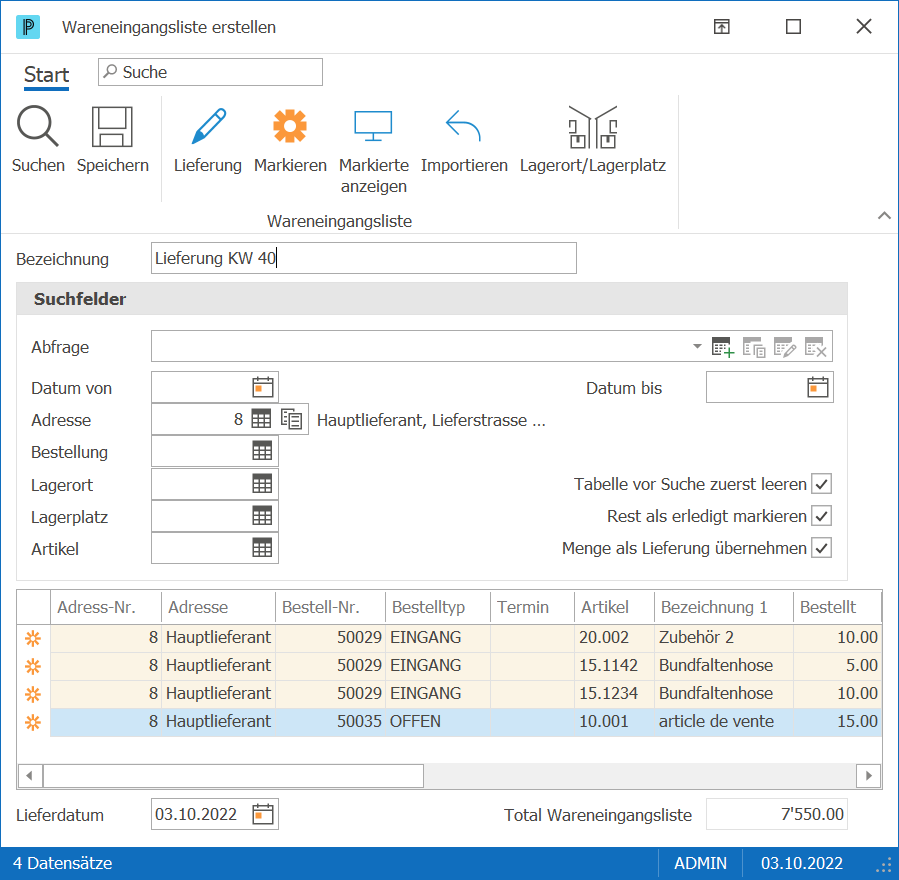
Task: Open the Bestellung lookup table icon
Action: [262, 452]
